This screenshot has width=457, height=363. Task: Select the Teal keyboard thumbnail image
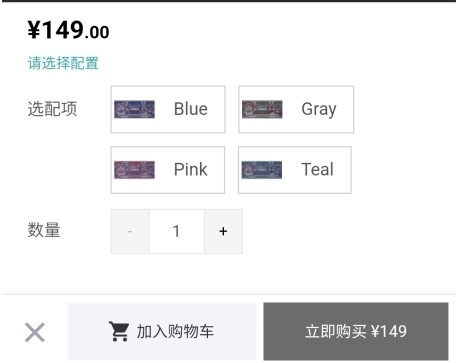pyautogui.click(x=262, y=170)
